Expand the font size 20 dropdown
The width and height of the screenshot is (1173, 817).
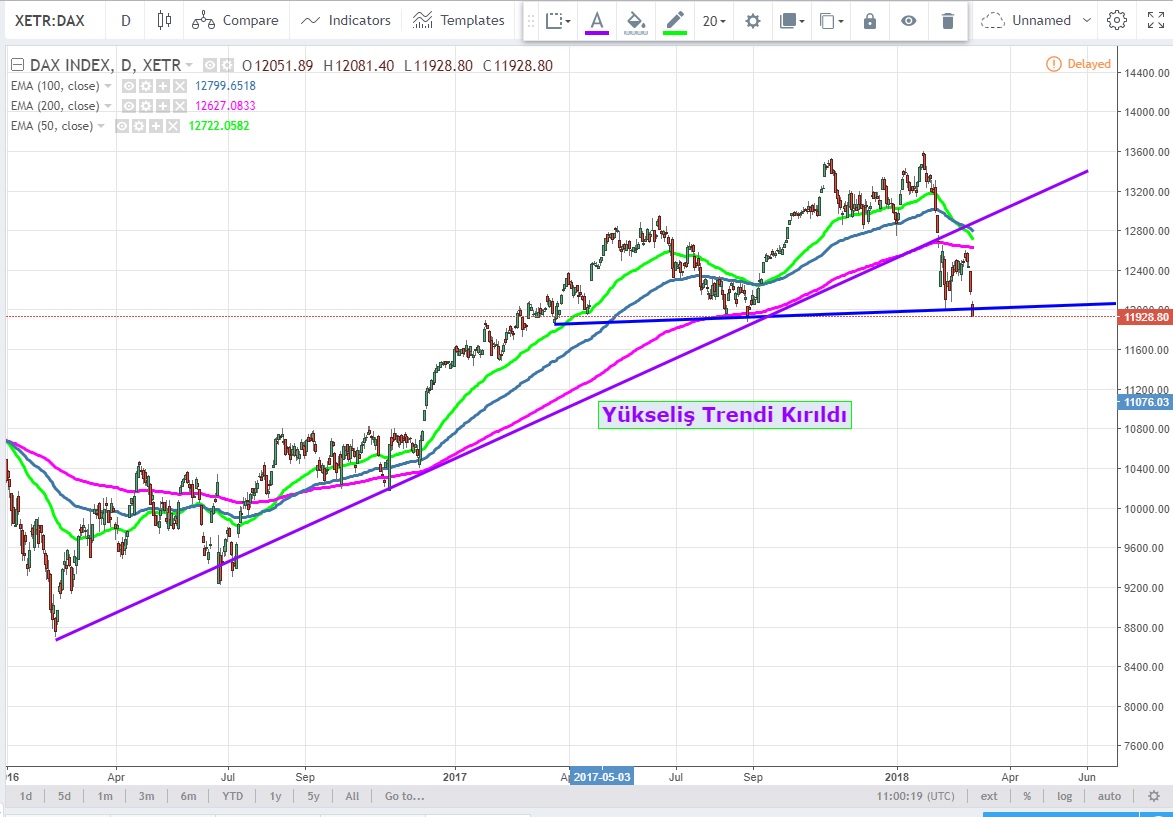(x=714, y=21)
